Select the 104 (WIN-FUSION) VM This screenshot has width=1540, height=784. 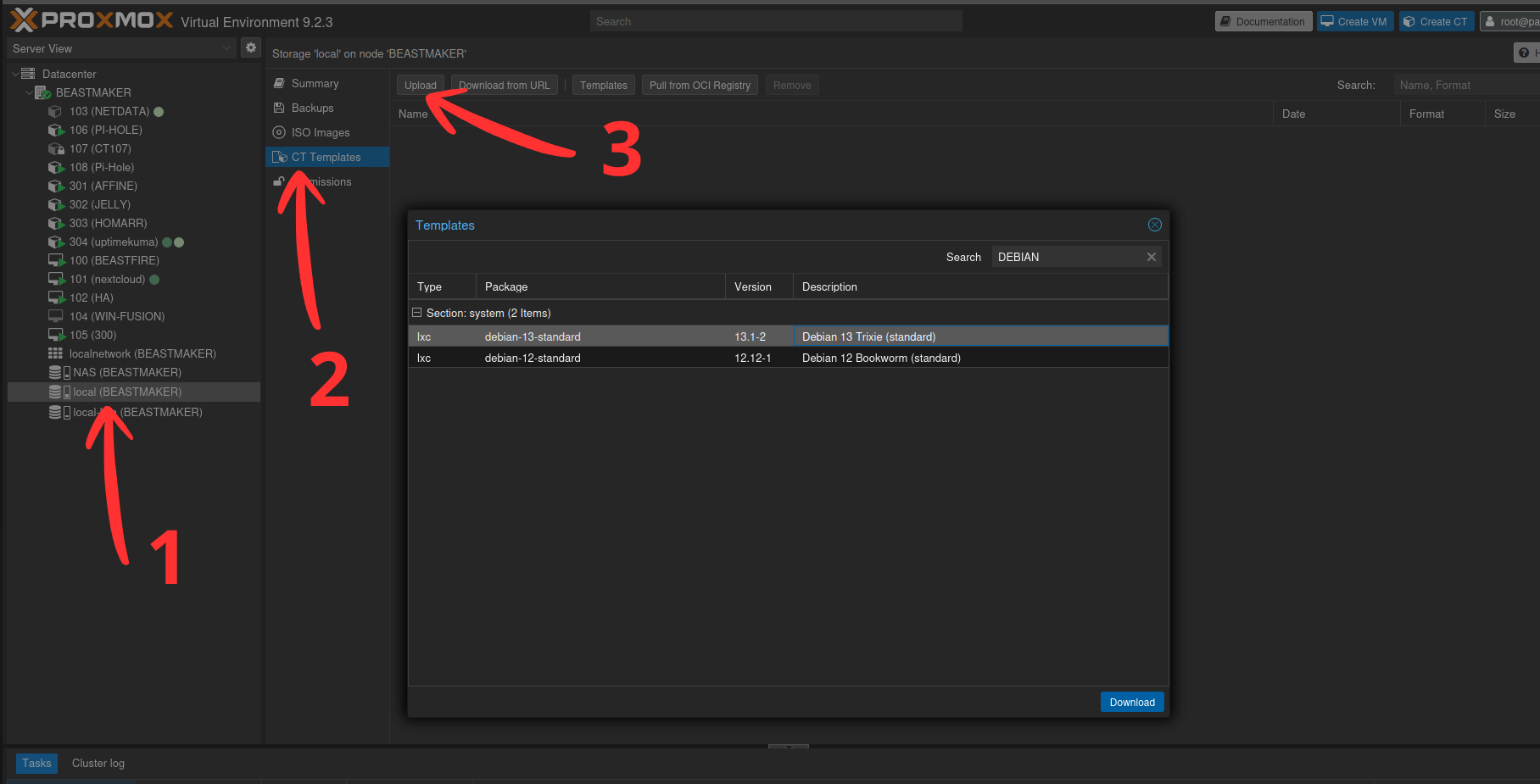(x=116, y=316)
